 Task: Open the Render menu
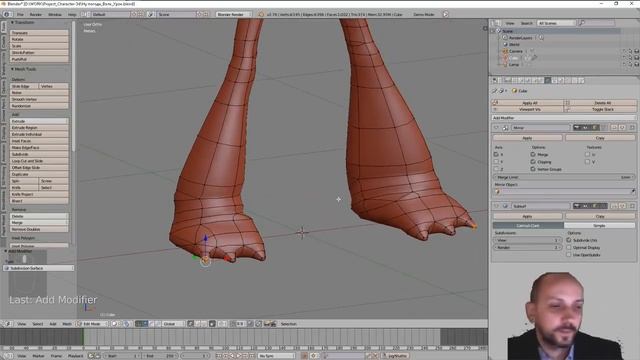pyautogui.click(x=36, y=14)
